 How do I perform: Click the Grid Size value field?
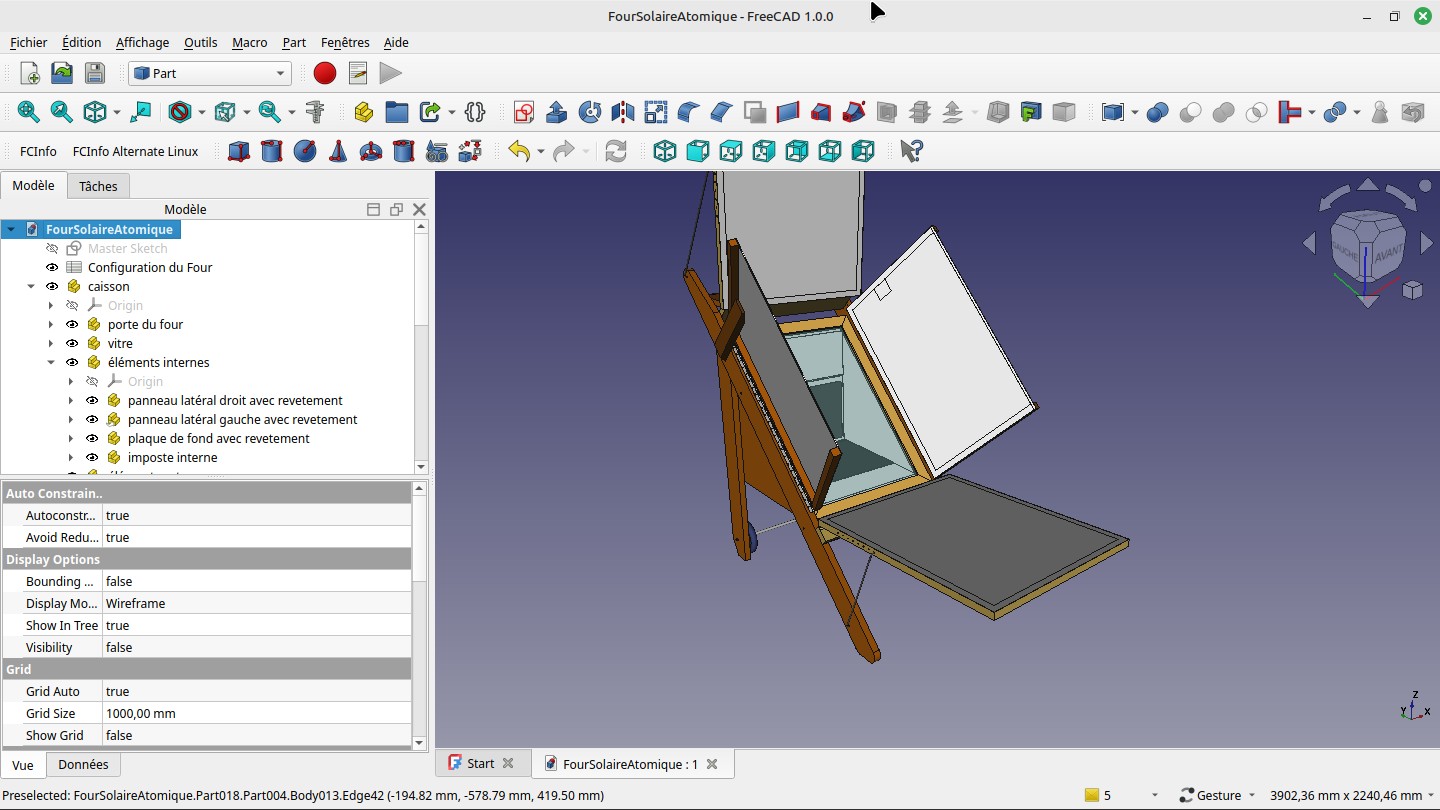point(256,713)
